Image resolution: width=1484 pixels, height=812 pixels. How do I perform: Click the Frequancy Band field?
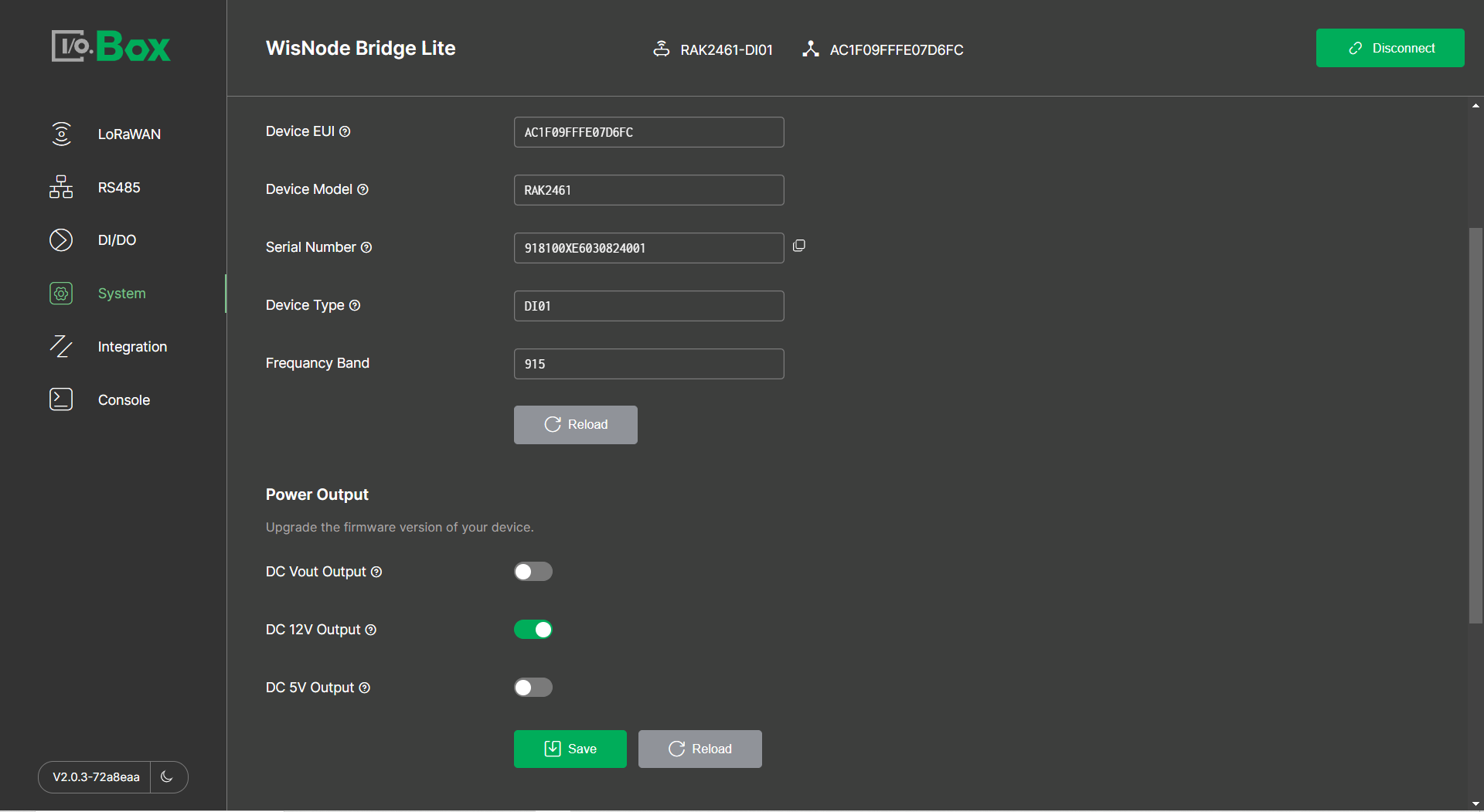649,364
